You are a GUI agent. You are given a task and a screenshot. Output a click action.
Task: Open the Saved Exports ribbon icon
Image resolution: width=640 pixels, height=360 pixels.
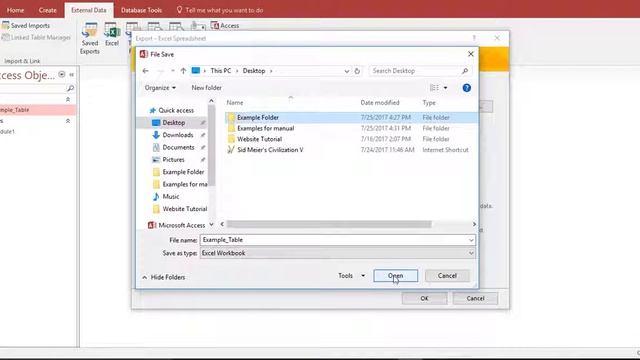click(x=90, y=38)
